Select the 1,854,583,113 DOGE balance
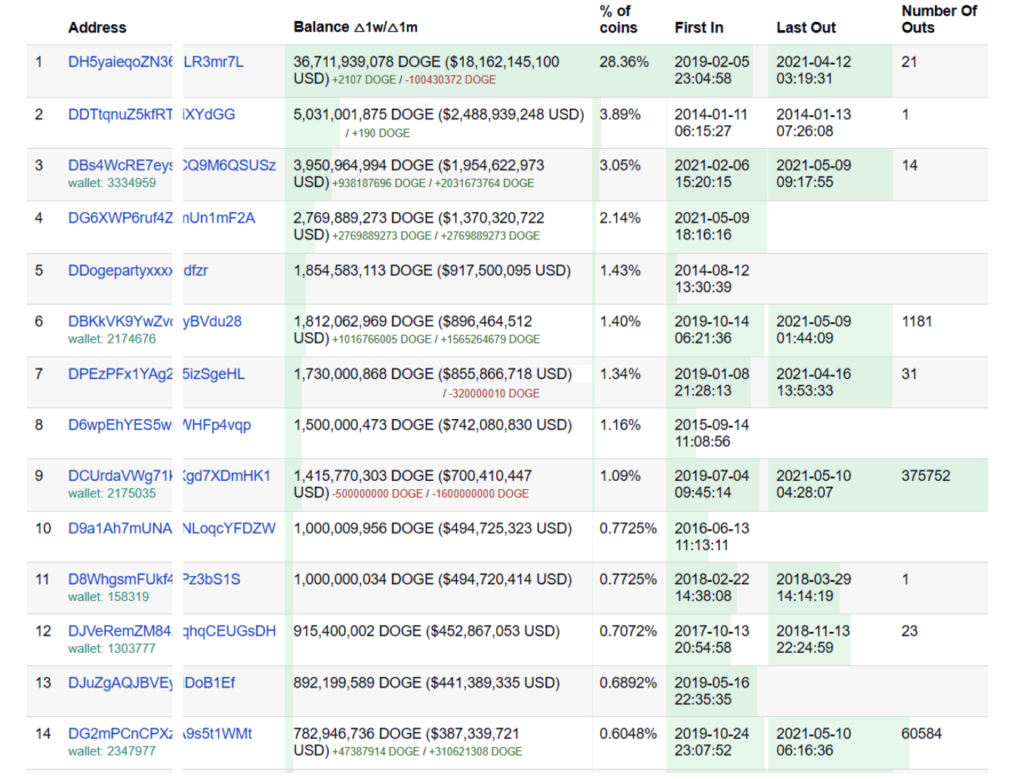 363,270
